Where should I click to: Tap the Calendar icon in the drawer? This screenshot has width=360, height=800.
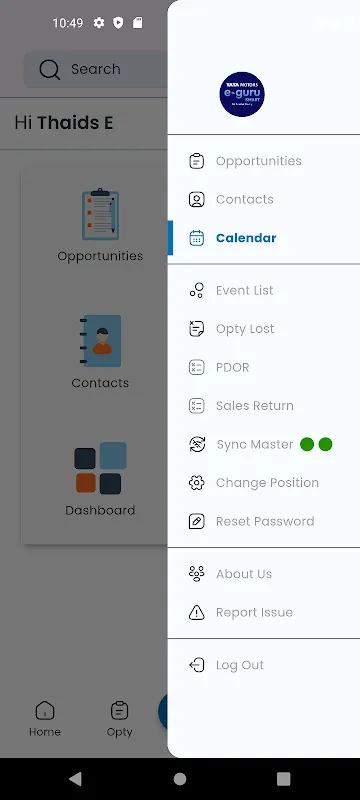[x=196, y=238]
